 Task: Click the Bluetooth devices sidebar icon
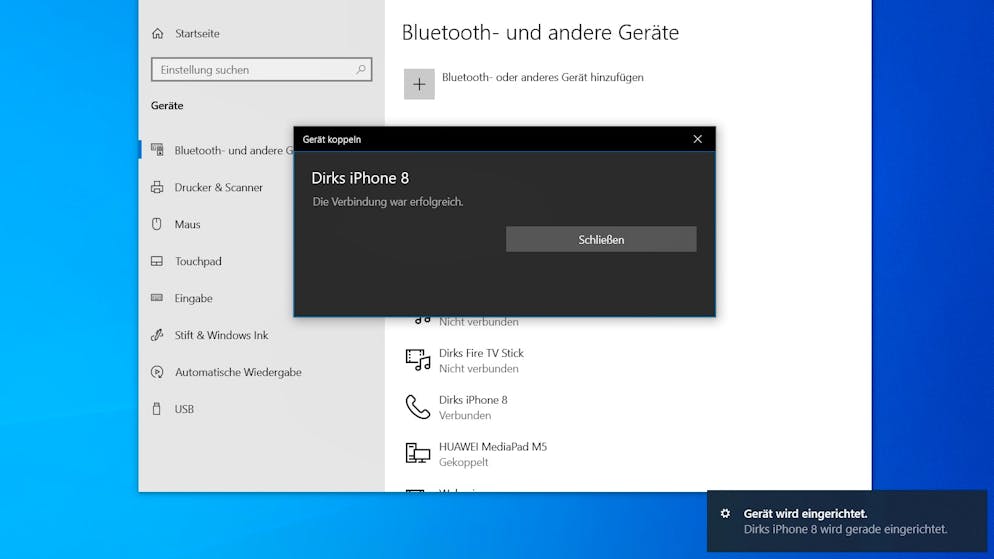[x=157, y=150]
